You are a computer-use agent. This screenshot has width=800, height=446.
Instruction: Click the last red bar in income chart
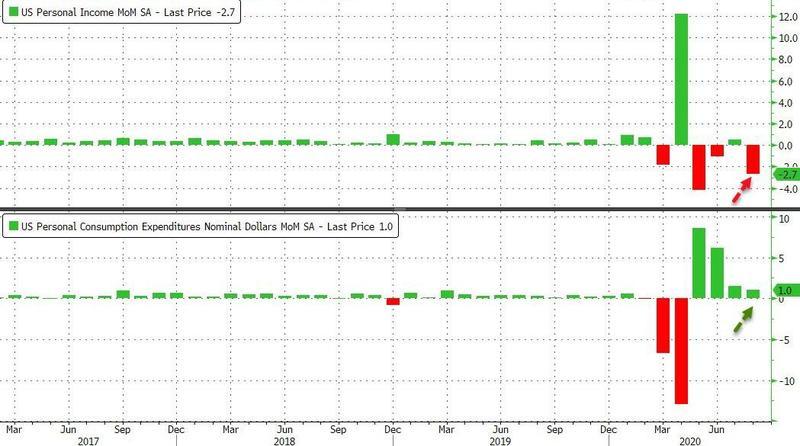click(752, 159)
